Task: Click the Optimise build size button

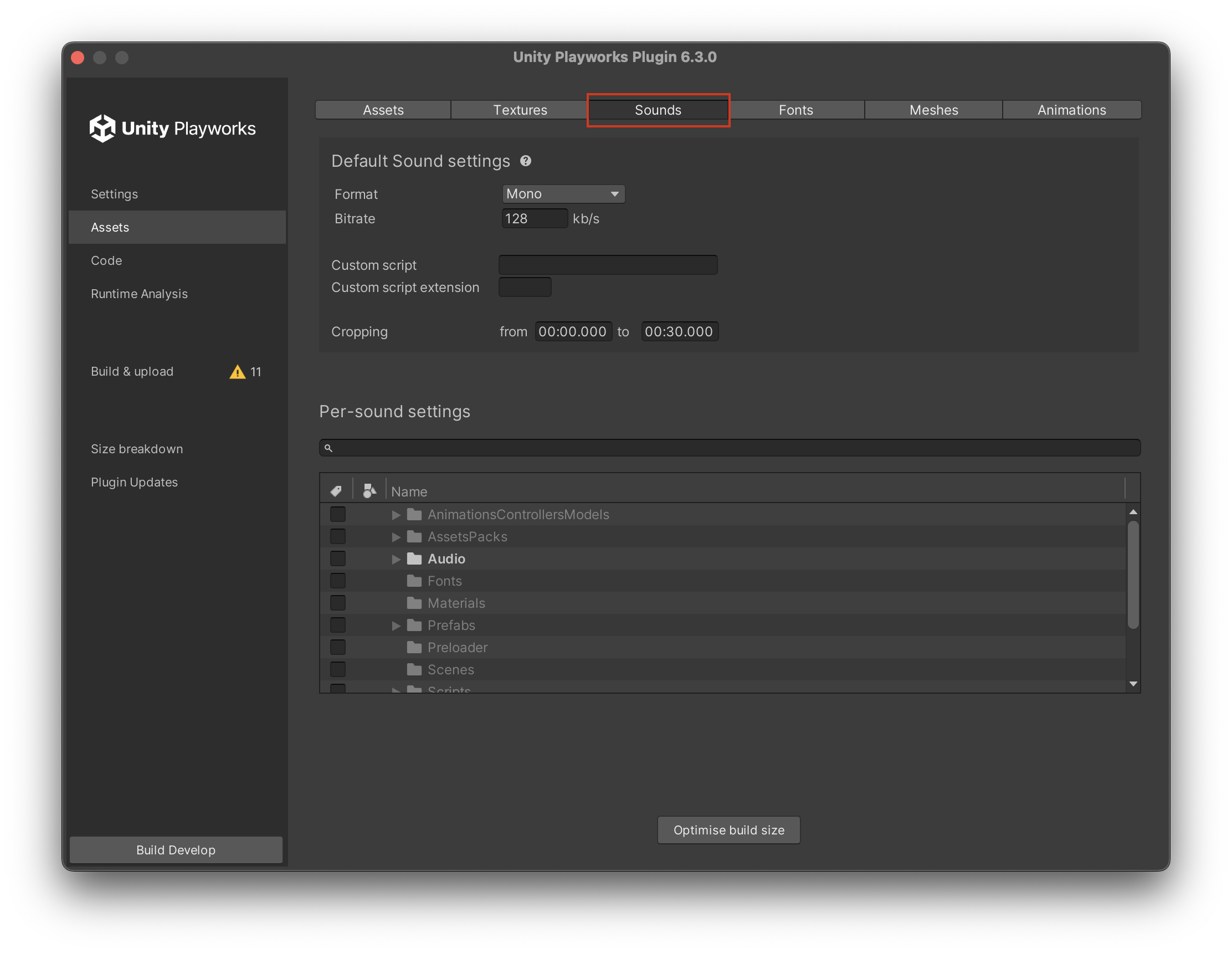Action: pyautogui.click(x=728, y=829)
